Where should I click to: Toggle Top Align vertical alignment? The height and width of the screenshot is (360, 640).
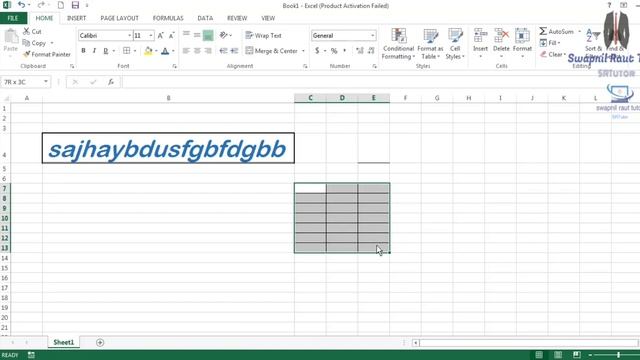[x=186, y=35]
